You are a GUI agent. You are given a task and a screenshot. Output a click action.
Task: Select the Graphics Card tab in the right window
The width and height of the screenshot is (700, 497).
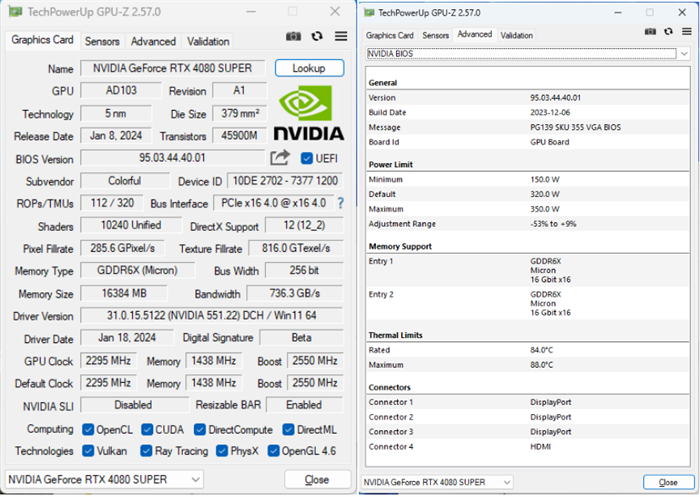[390, 35]
